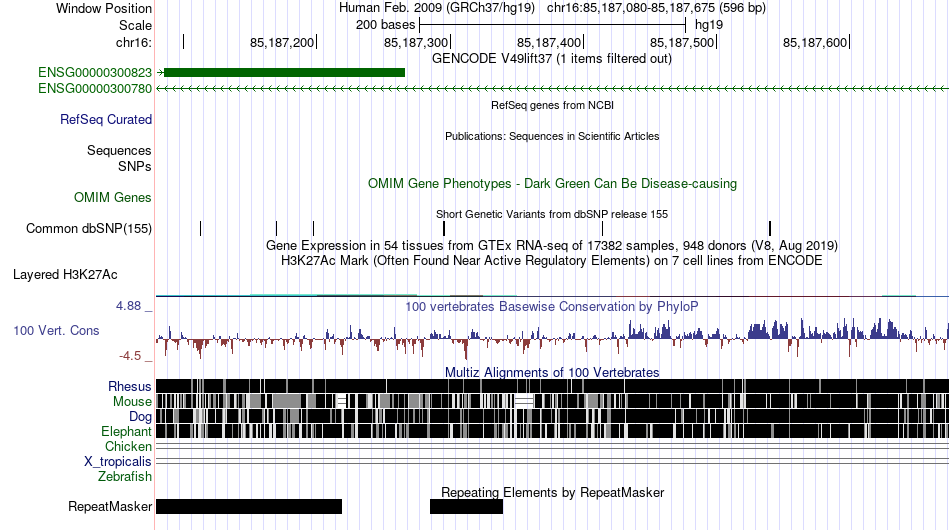
Task: Click the 85,187,200 ruler position
Action: [282, 42]
